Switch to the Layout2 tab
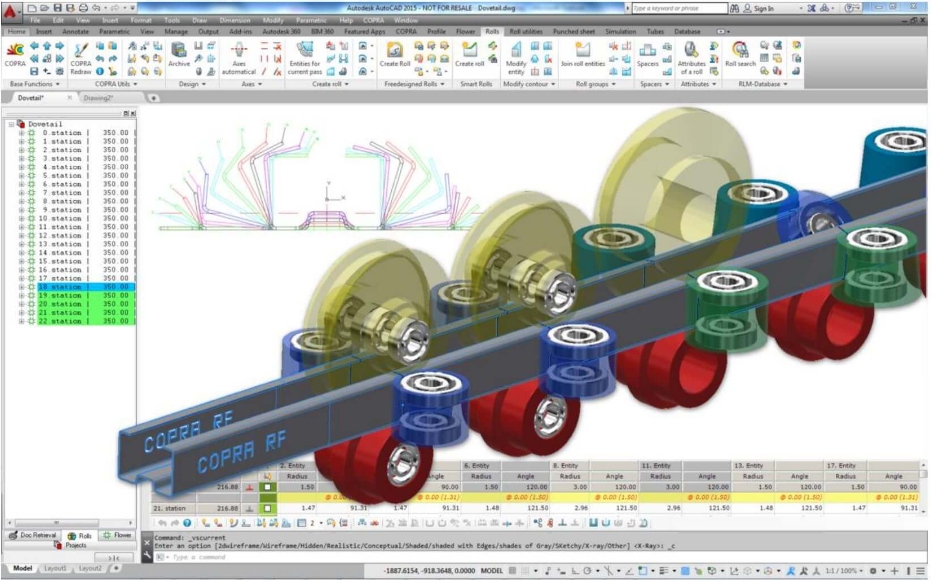 pos(90,568)
